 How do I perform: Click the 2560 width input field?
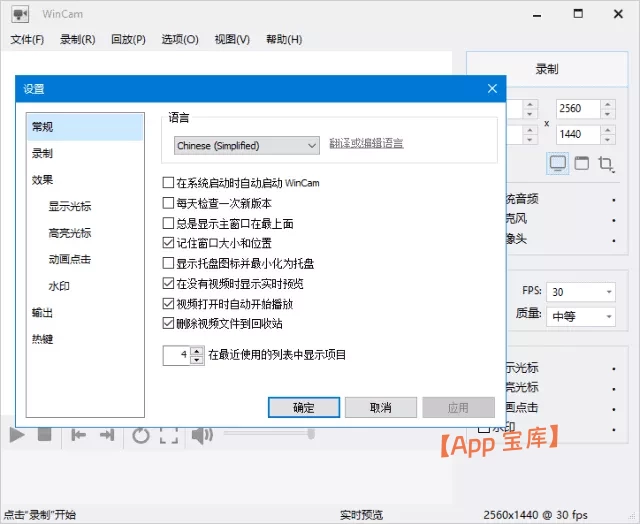(x=578, y=109)
